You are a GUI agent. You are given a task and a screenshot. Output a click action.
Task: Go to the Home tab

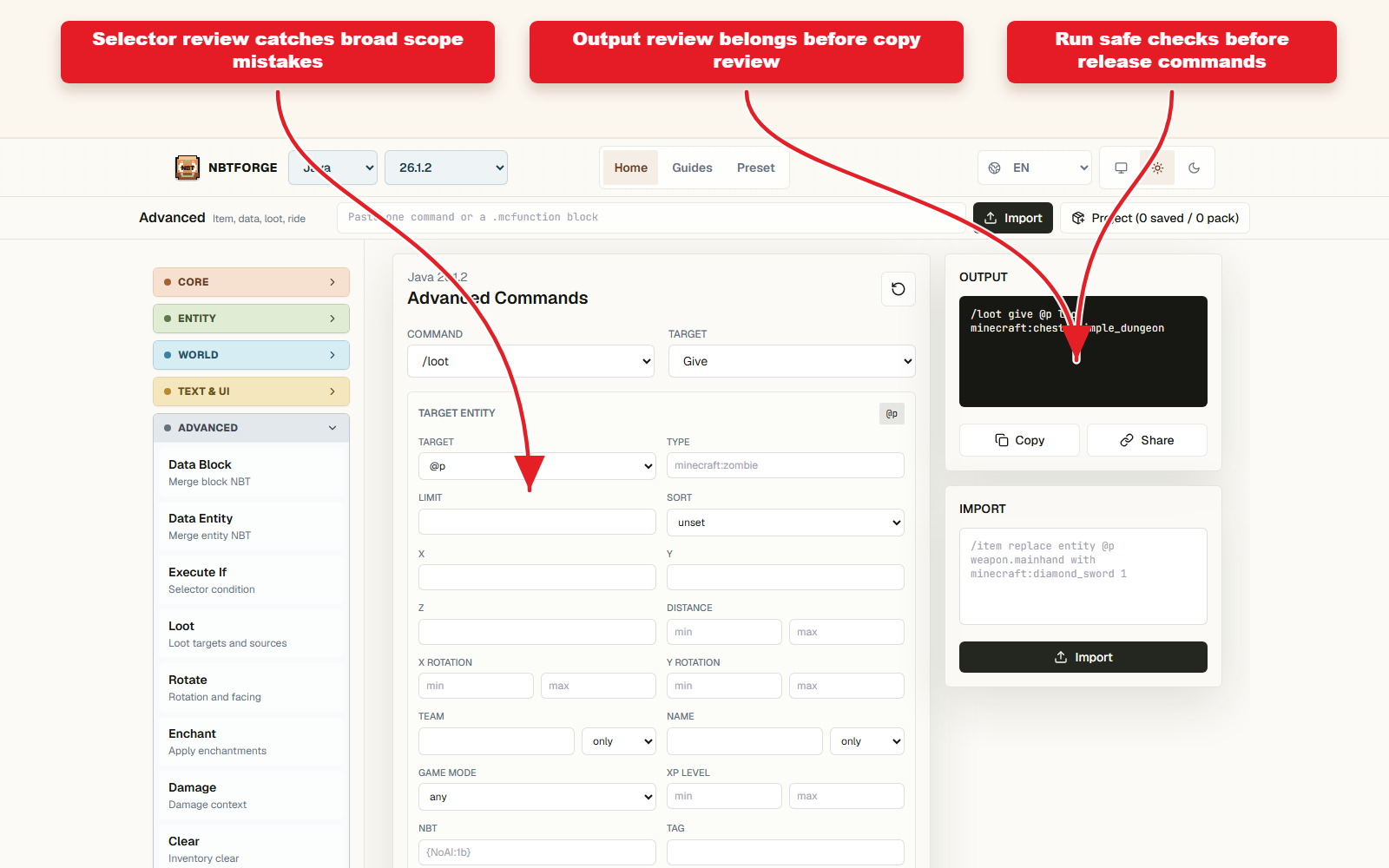631,168
